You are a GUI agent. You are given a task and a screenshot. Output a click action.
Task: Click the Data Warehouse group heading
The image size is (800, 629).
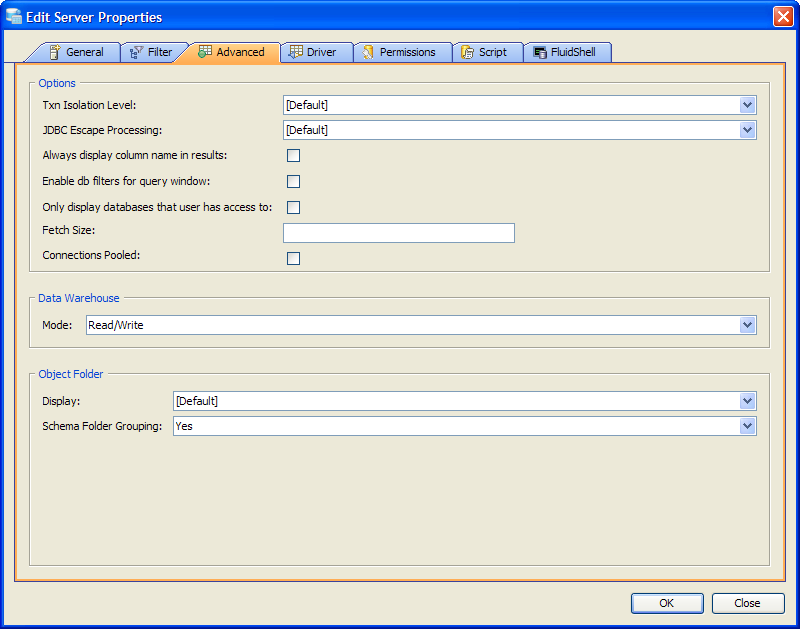click(x=79, y=298)
